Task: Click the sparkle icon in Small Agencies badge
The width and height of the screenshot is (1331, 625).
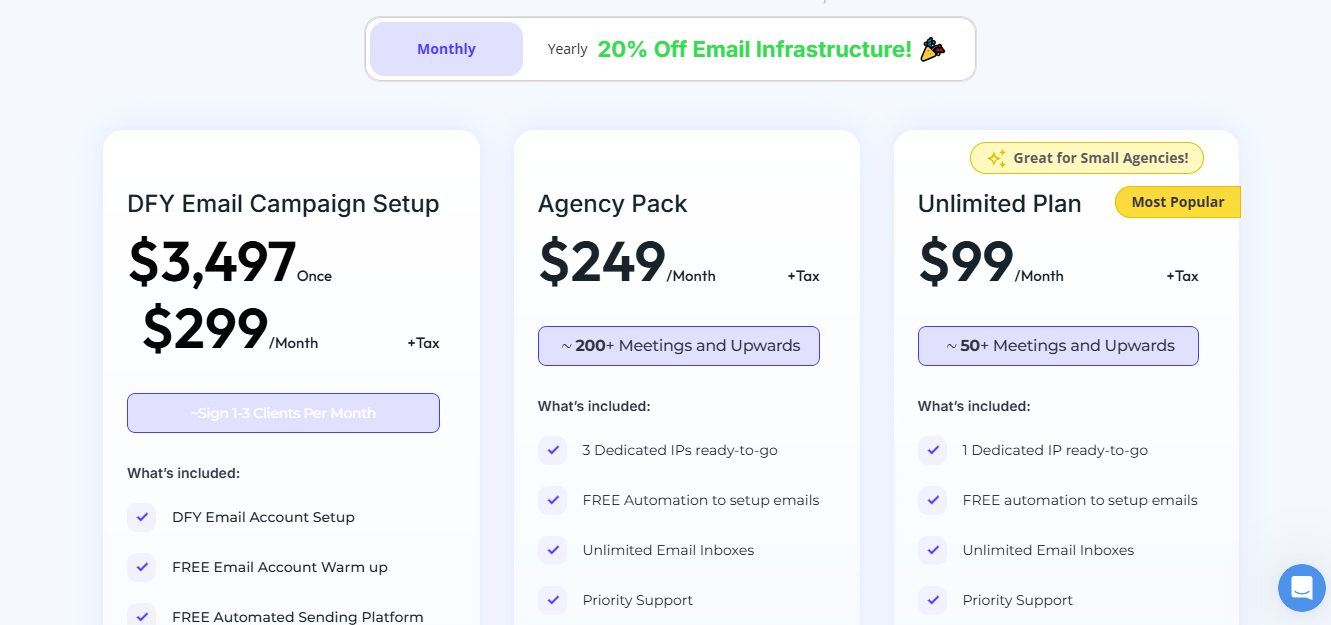Action: coord(995,158)
